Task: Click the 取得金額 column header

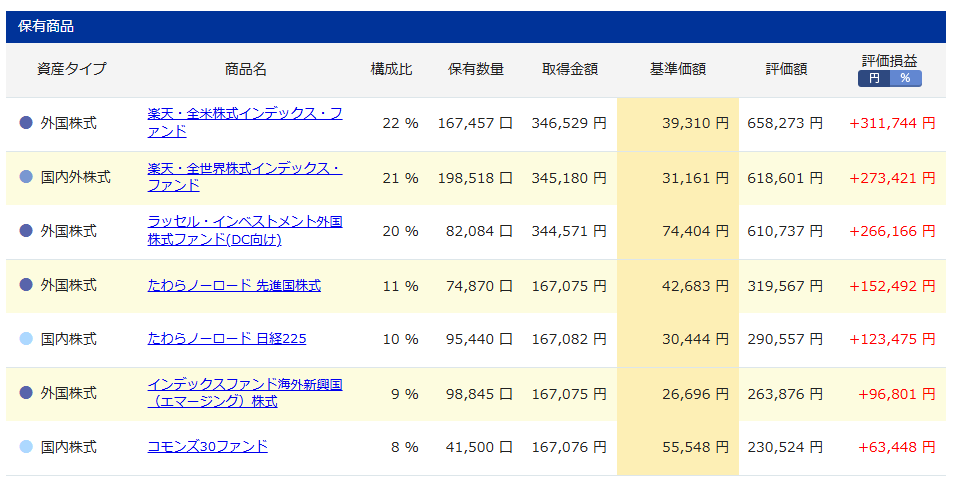Action: click(570, 69)
